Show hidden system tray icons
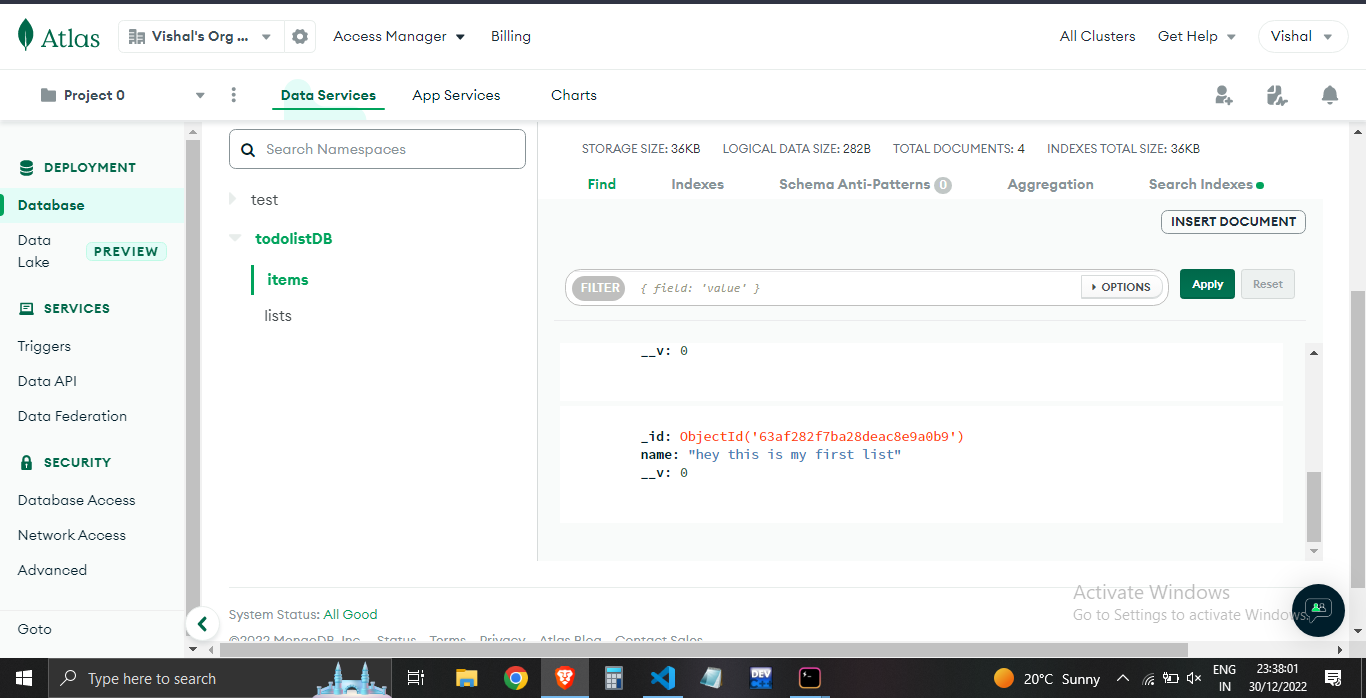This screenshot has width=1366, height=698. tap(1123, 679)
